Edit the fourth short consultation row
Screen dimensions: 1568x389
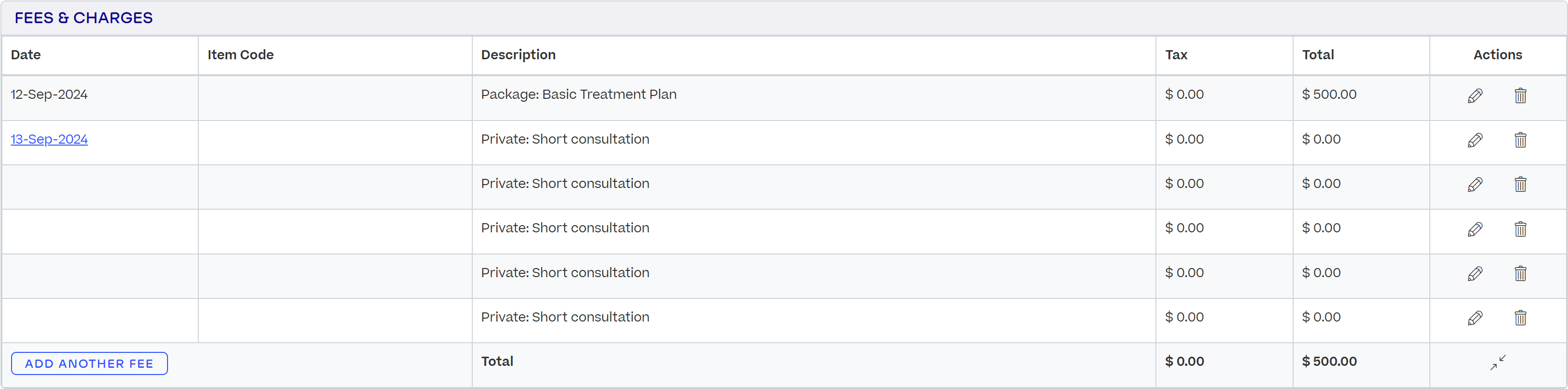[1475, 274]
